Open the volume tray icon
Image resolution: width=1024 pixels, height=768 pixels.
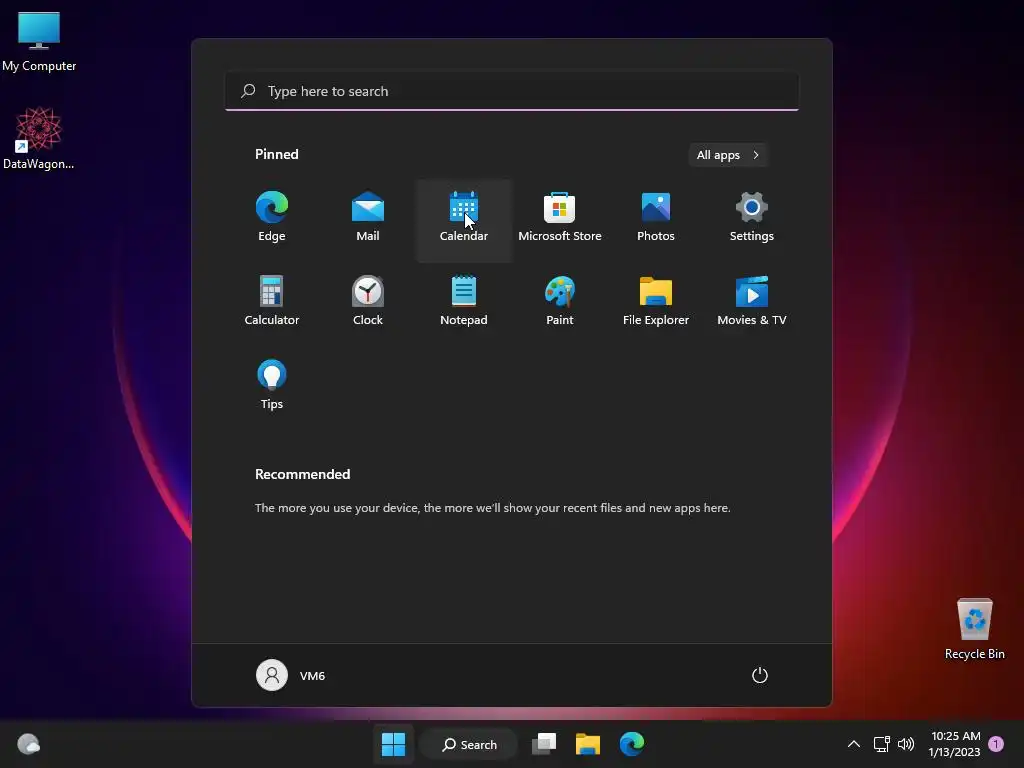point(906,744)
